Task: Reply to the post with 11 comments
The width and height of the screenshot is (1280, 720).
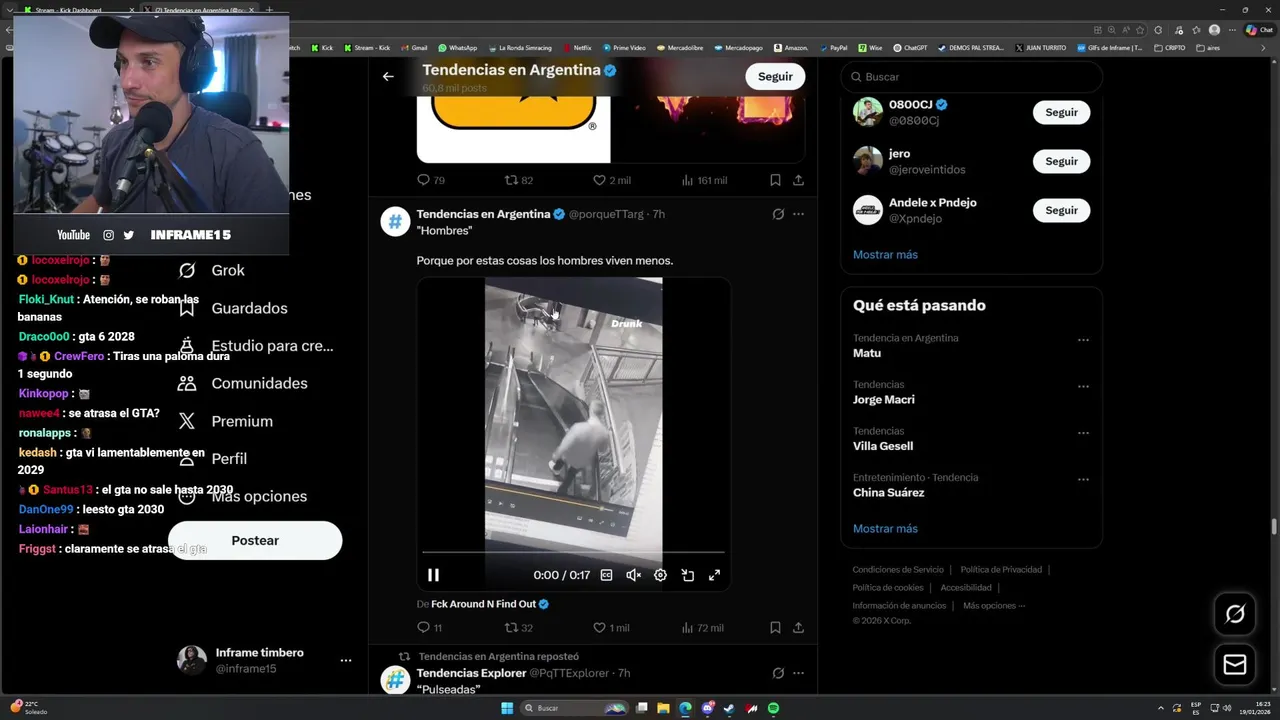Action: pos(430,628)
